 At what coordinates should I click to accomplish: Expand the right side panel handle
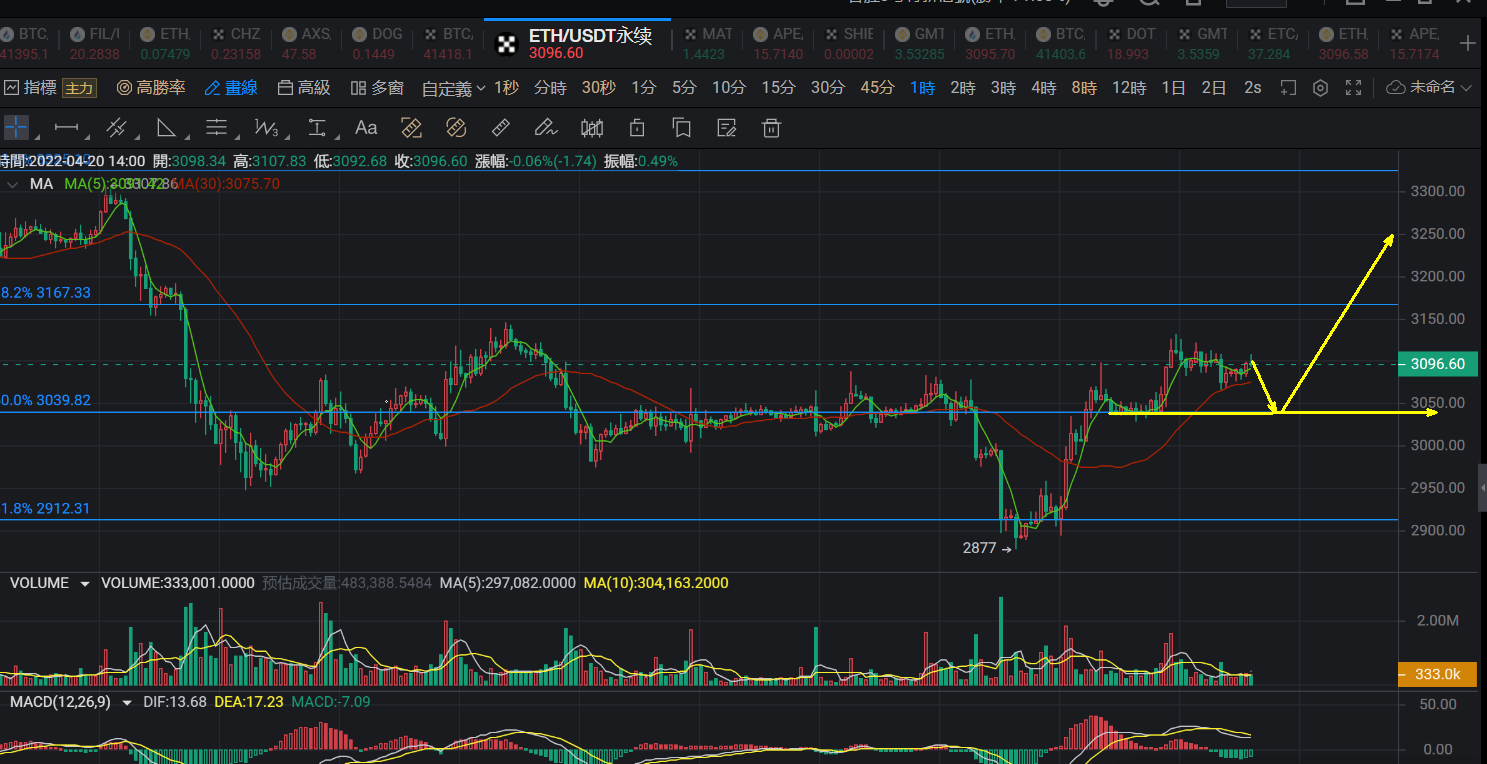tap(1482, 487)
